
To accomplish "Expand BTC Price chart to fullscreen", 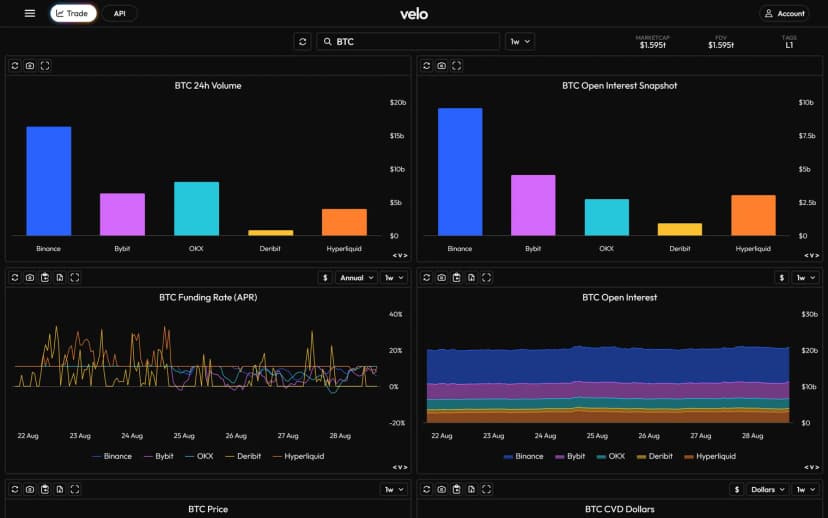I will (75, 489).
